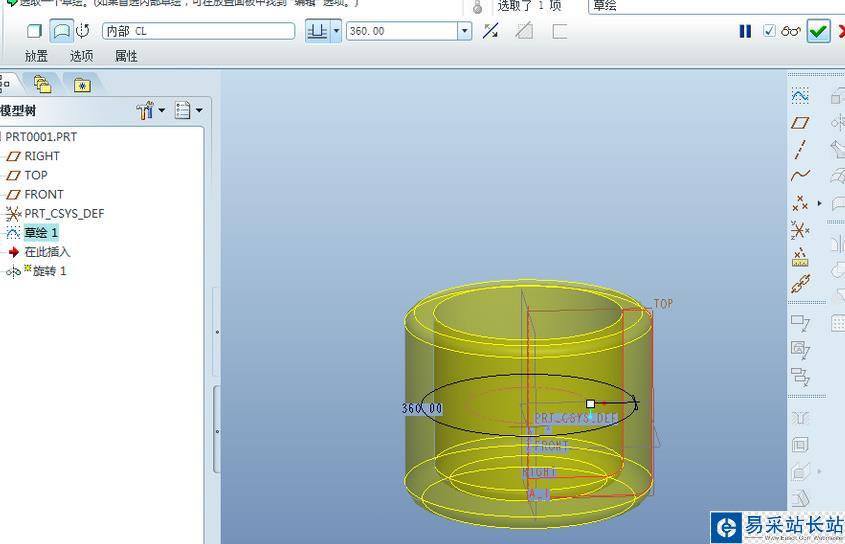This screenshot has width=845, height=544.
Task: Click the glasses feature preview icon
Action: point(791,31)
